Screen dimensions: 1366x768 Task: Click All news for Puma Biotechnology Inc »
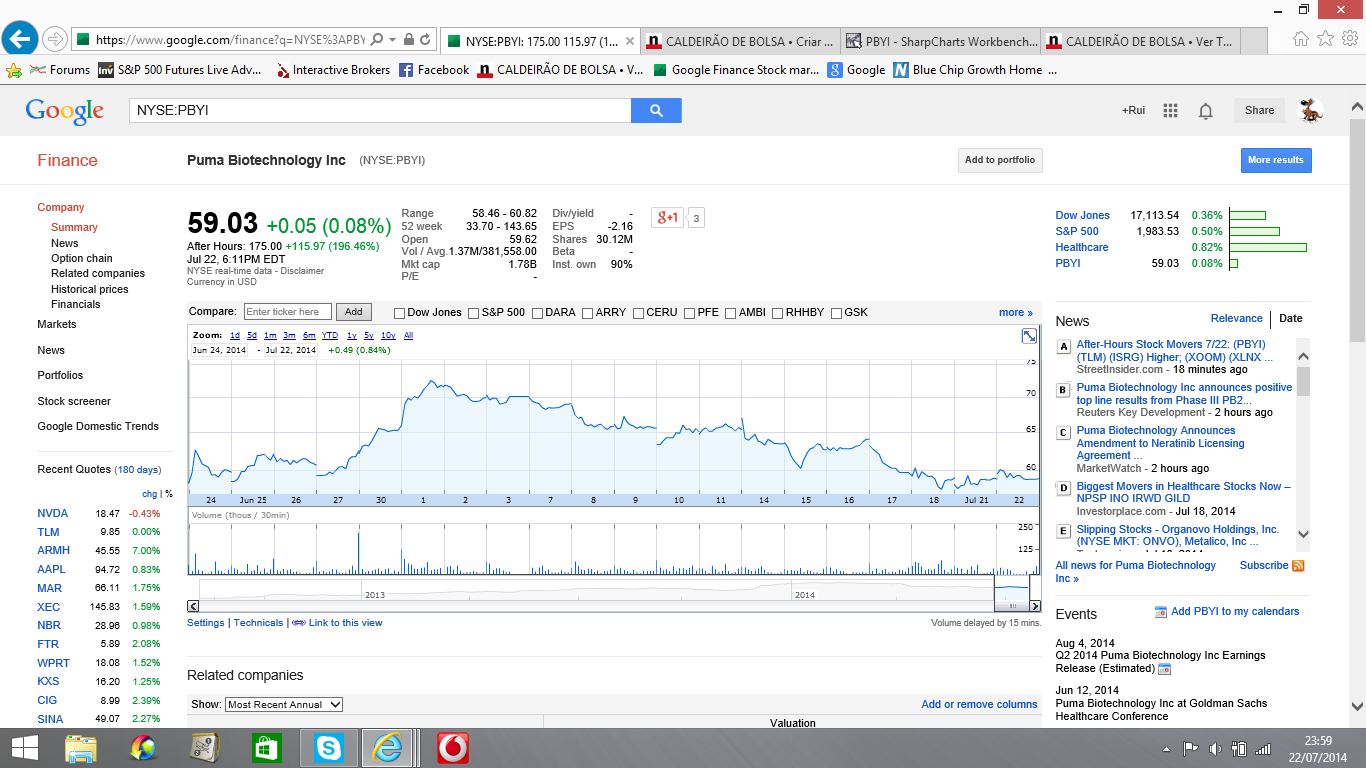coord(1136,572)
